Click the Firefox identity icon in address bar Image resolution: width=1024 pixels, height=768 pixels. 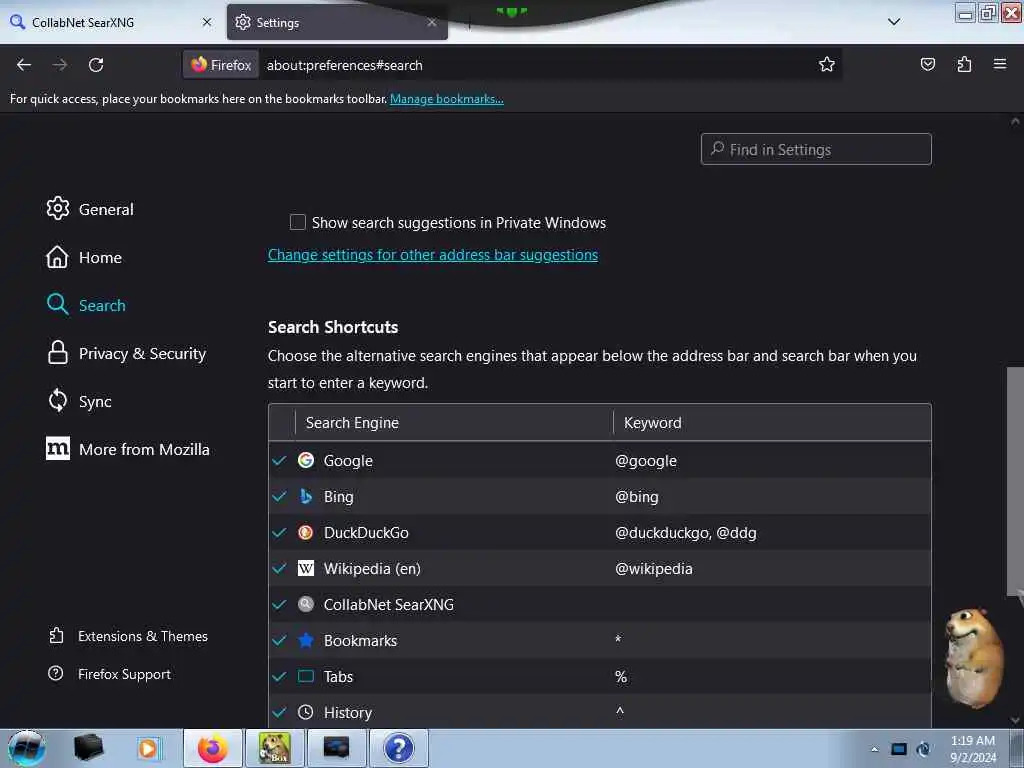221,65
